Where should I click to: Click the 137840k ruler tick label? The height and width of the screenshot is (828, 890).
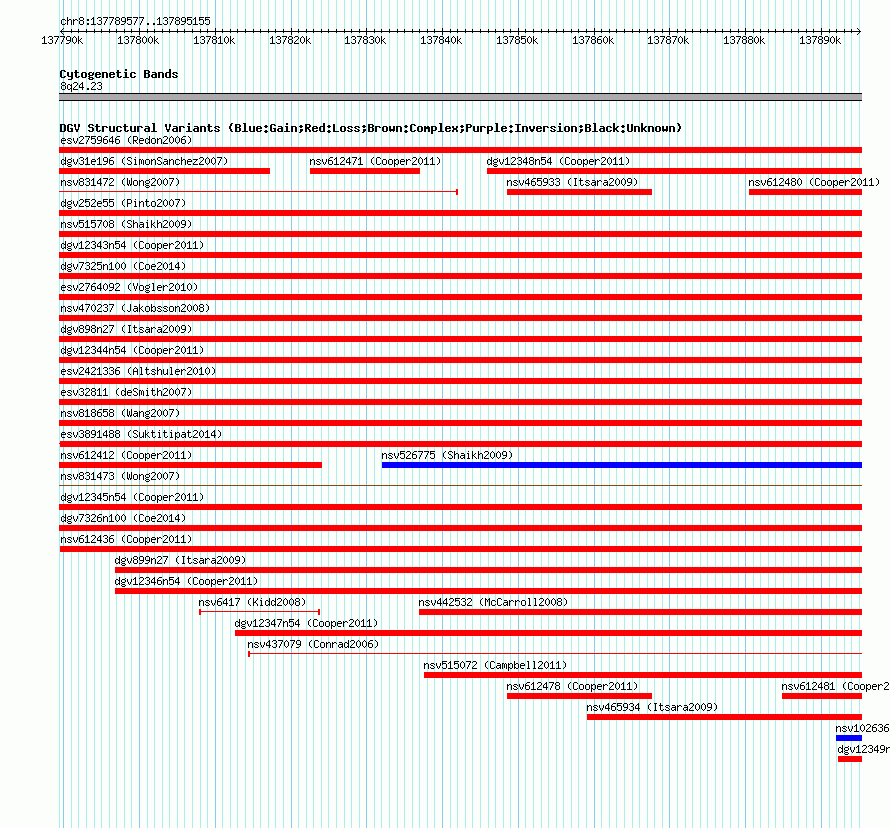(x=441, y=40)
